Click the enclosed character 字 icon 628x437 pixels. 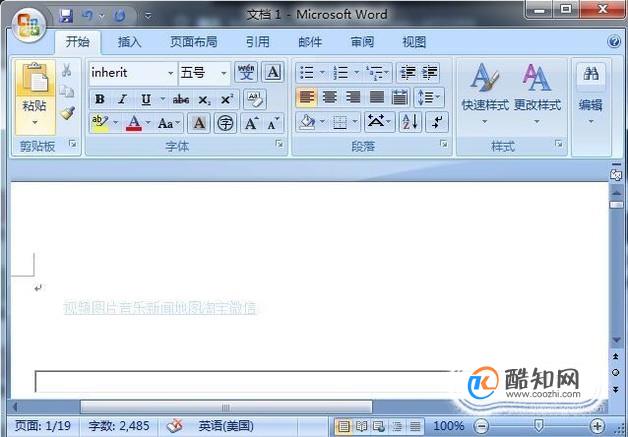[225, 123]
